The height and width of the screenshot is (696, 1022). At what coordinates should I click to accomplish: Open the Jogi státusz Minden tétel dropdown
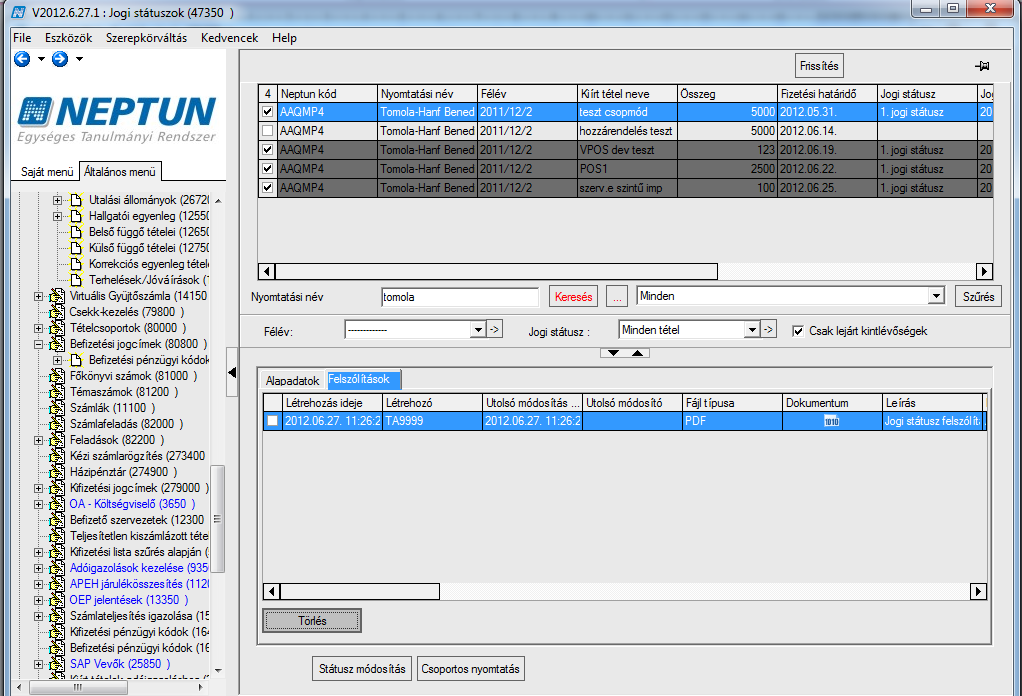[752, 330]
